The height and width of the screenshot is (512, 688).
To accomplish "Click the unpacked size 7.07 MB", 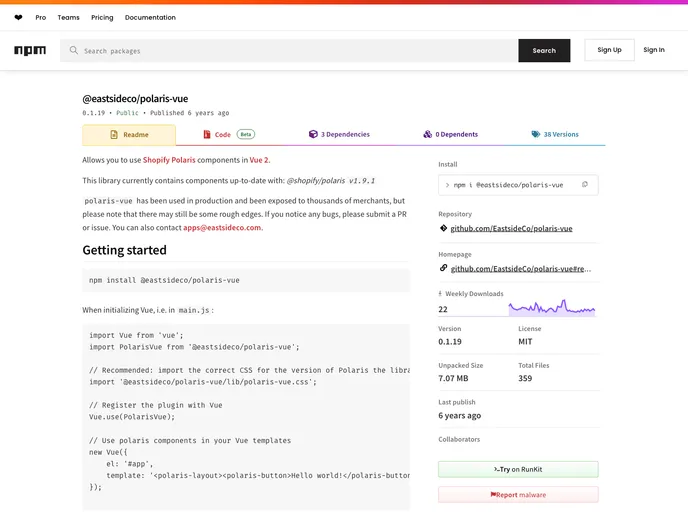I will coord(453,378).
